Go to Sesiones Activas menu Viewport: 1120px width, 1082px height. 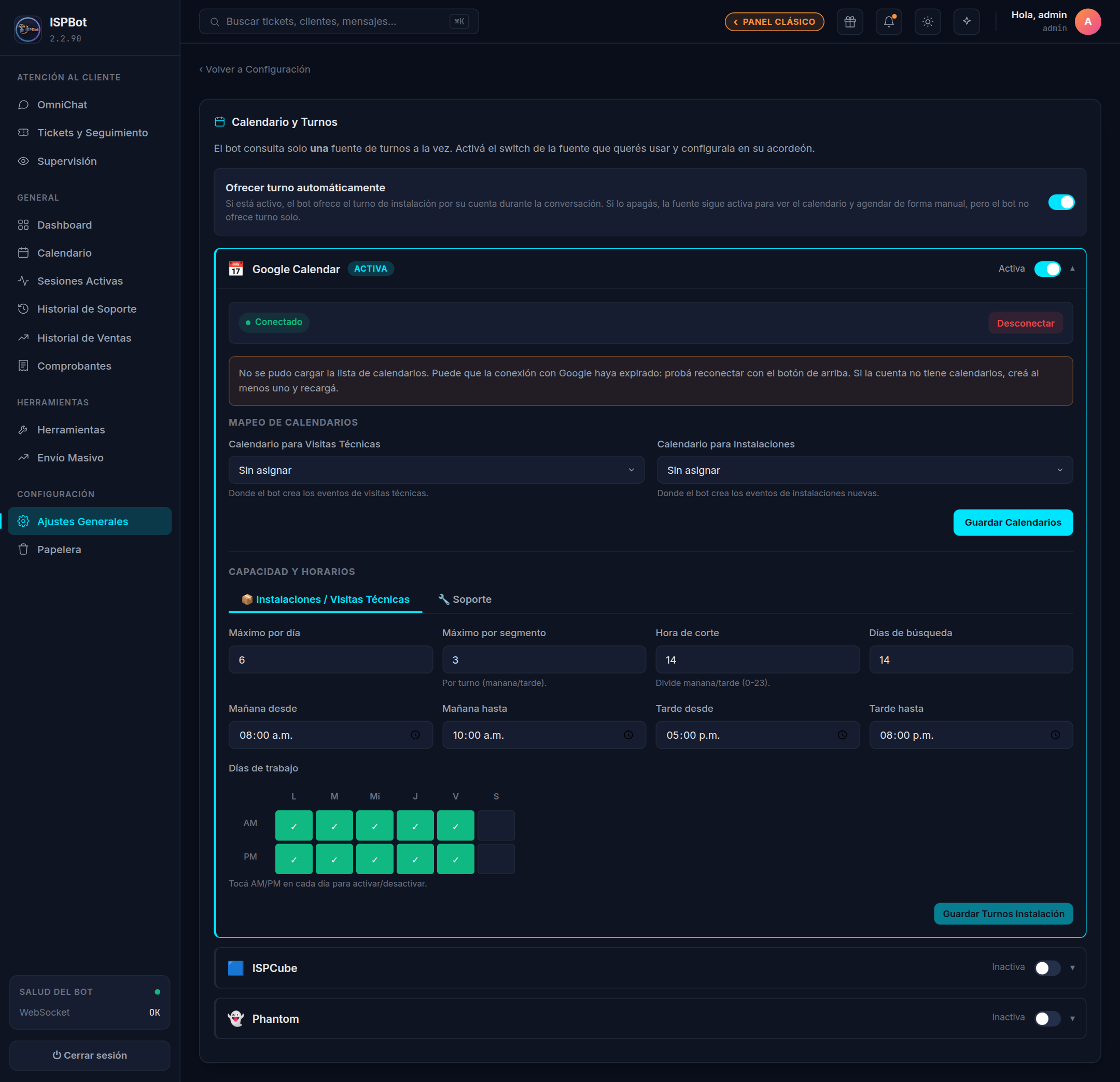click(x=90, y=280)
